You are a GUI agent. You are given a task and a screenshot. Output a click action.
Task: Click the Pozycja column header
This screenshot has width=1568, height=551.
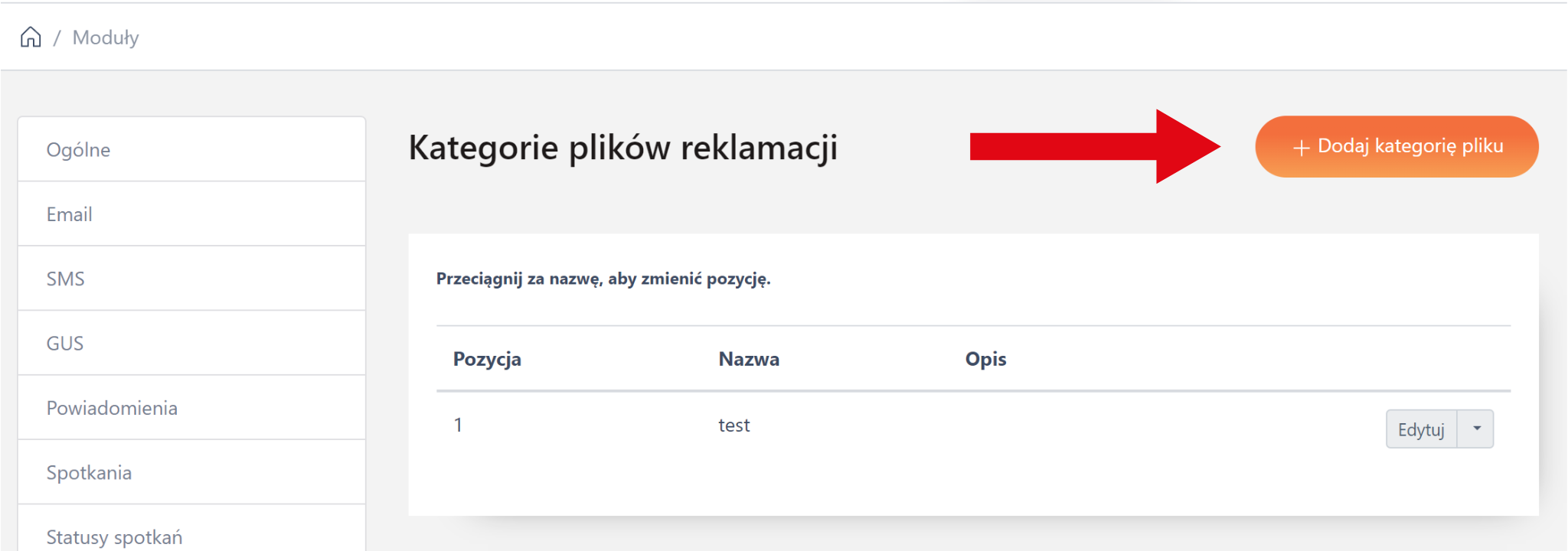pyautogui.click(x=487, y=359)
